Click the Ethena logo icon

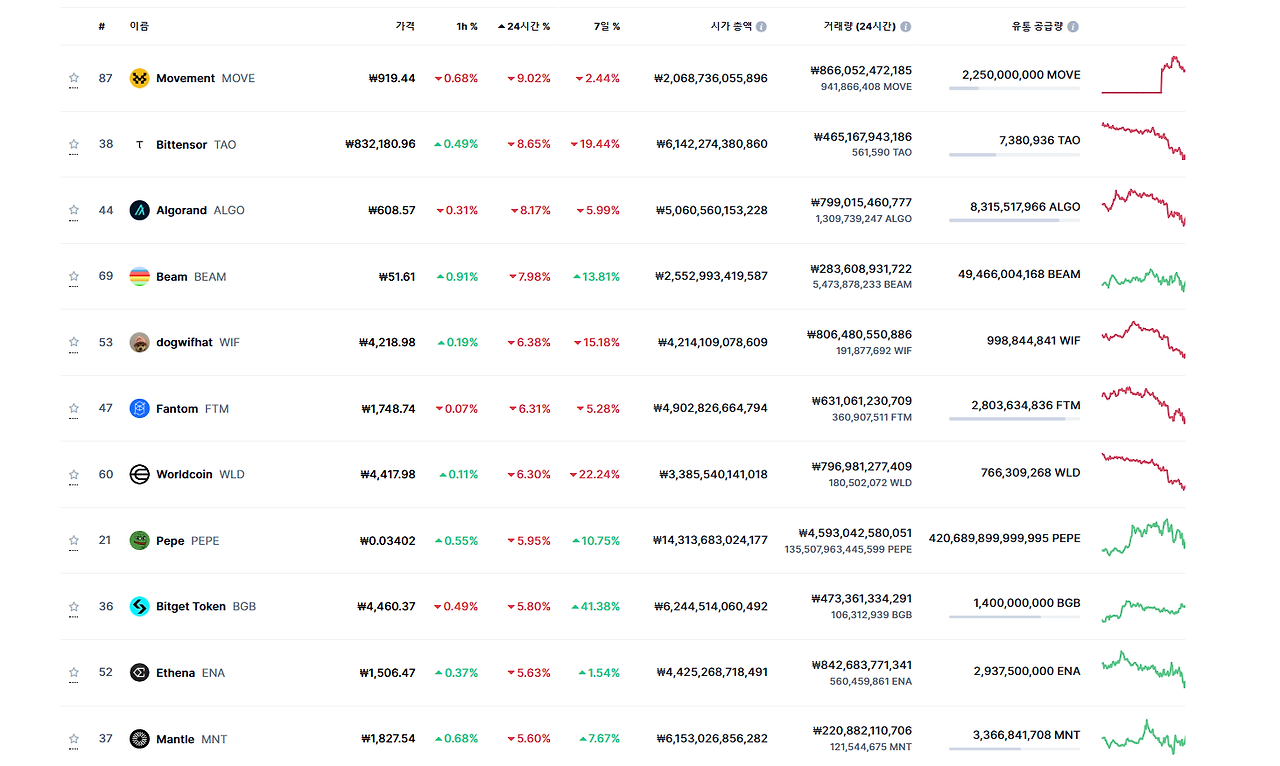click(x=139, y=672)
